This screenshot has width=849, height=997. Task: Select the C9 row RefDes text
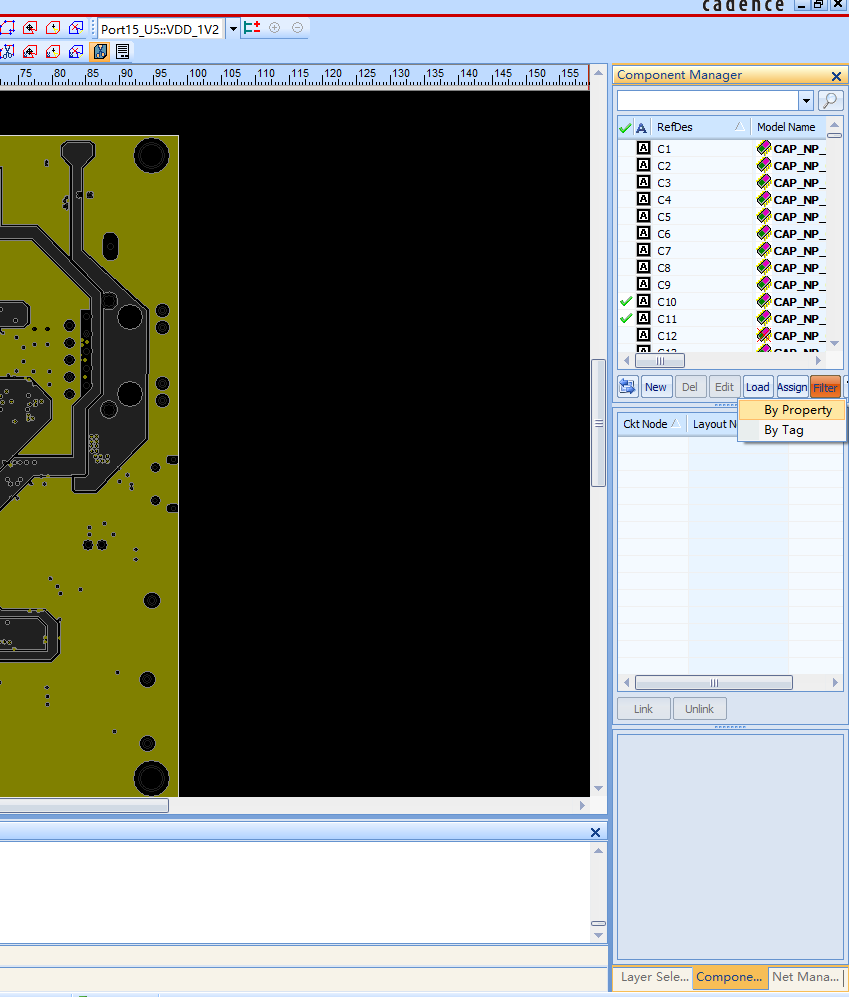664,285
